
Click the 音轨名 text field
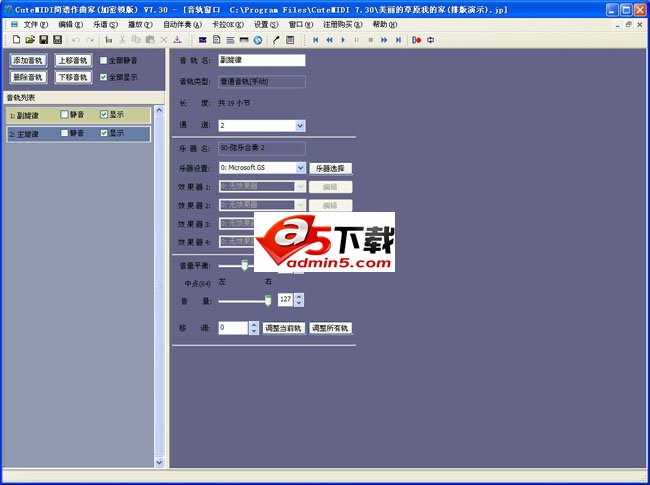pyautogui.click(x=262, y=60)
